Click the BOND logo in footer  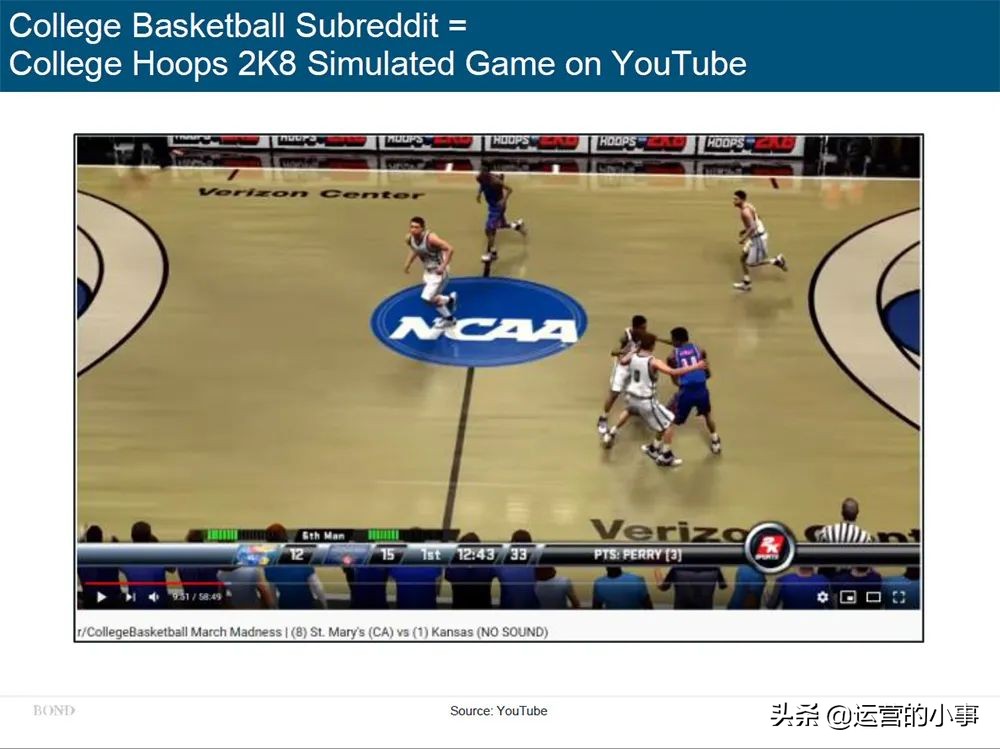pyautogui.click(x=54, y=710)
